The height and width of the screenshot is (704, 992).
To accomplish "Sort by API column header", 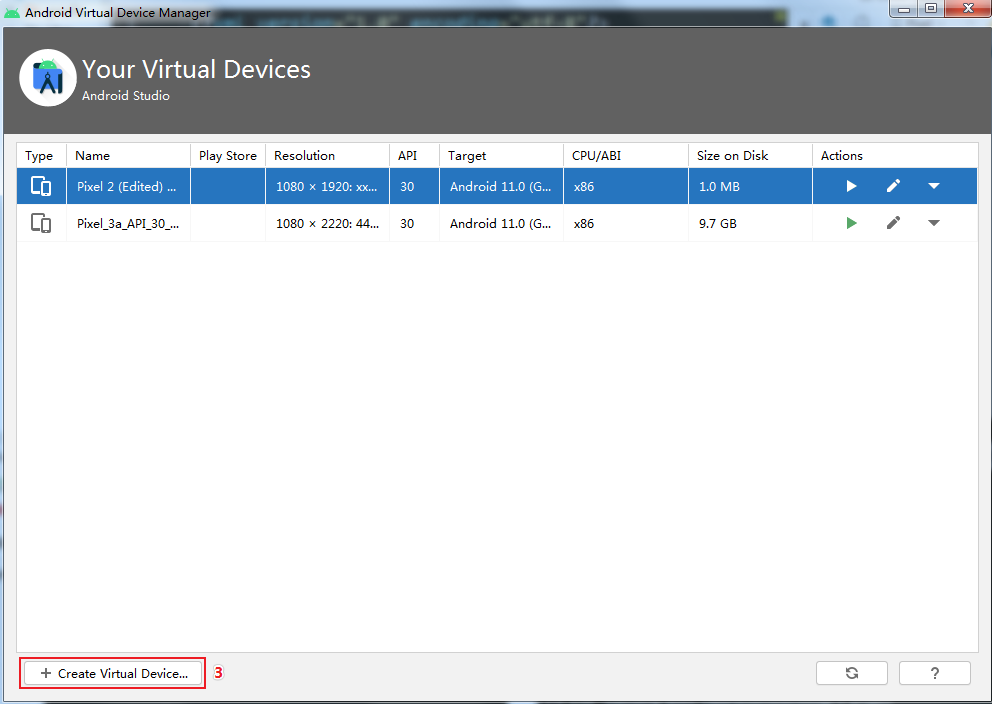I will coord(414,156).
